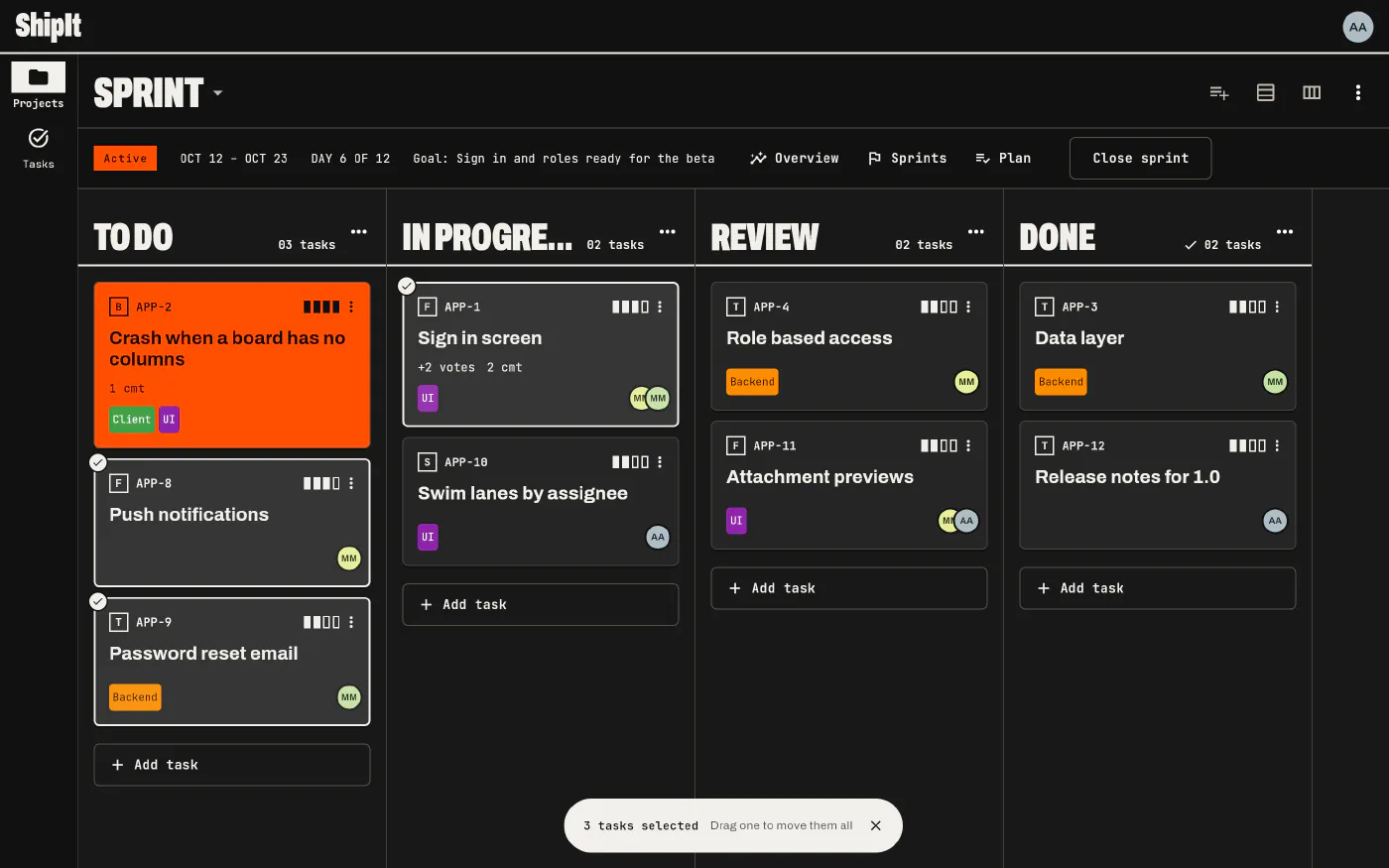Deselect the APP-8 Push notifications card

[x=97, y=462]
